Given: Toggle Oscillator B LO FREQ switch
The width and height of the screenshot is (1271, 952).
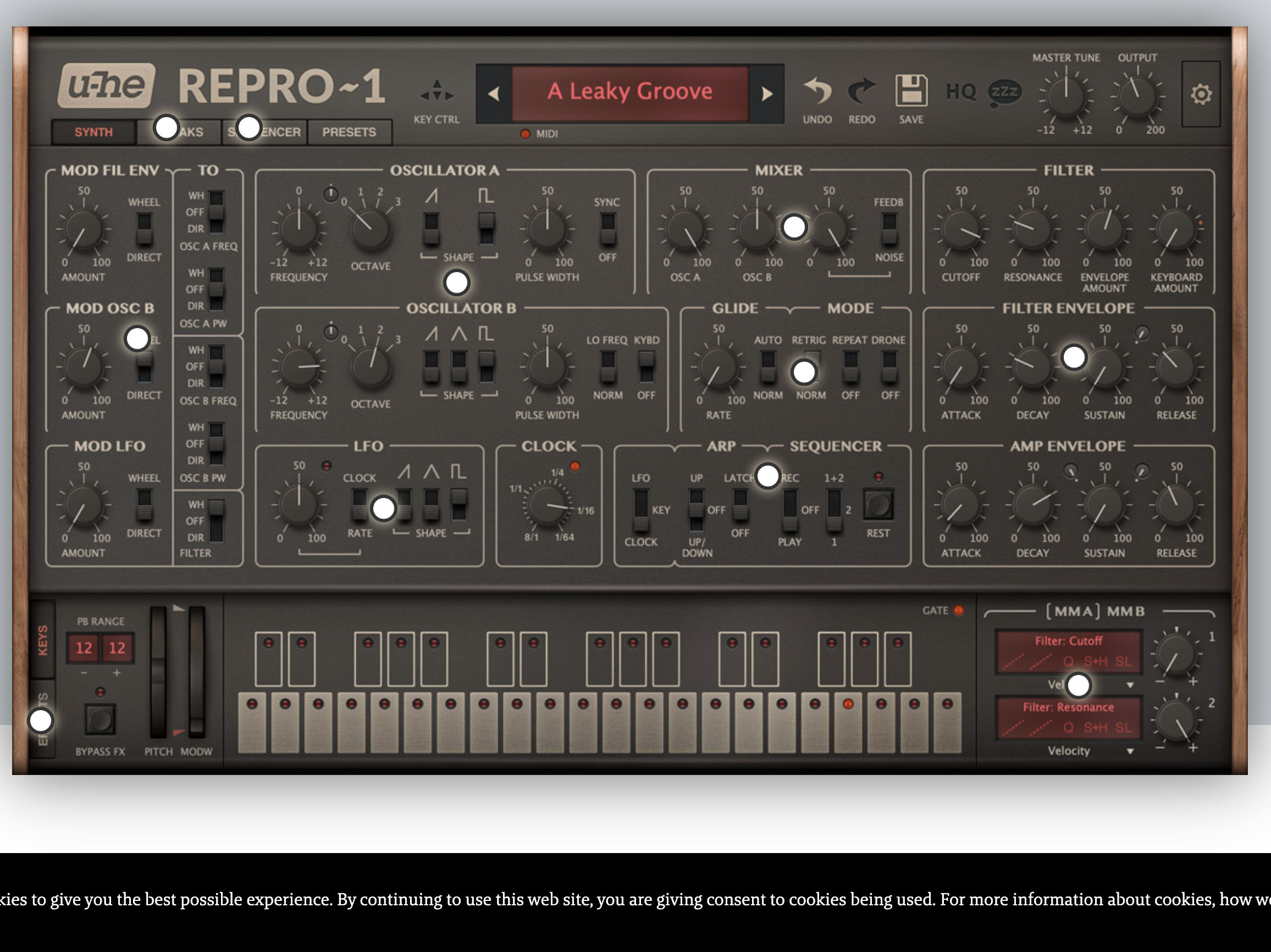Looking at the screenshot, I should coord(607,367).
